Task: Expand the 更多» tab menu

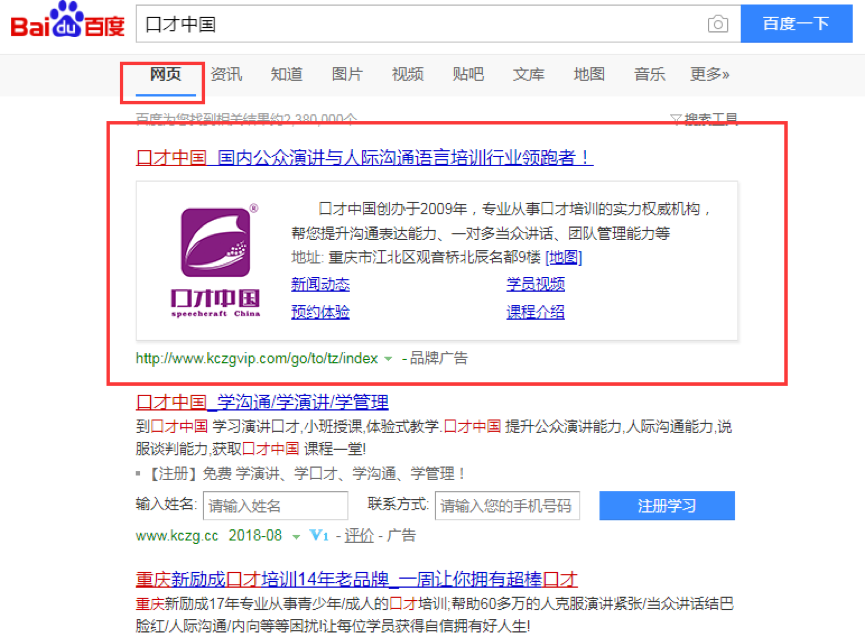Action: (x=709, y=74)
